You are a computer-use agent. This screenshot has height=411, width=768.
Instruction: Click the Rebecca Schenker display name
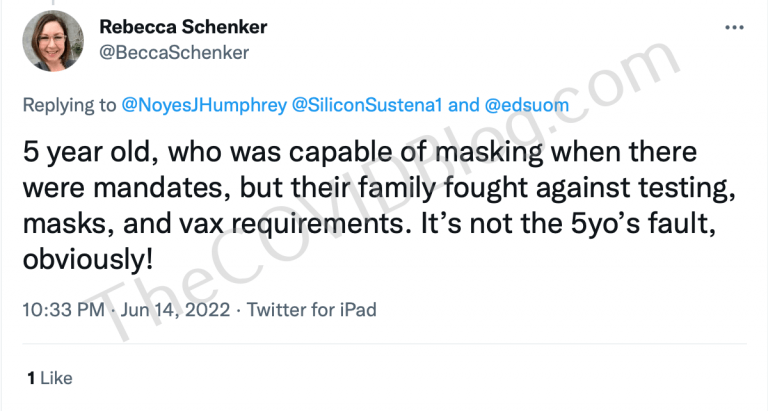[183, 26]
